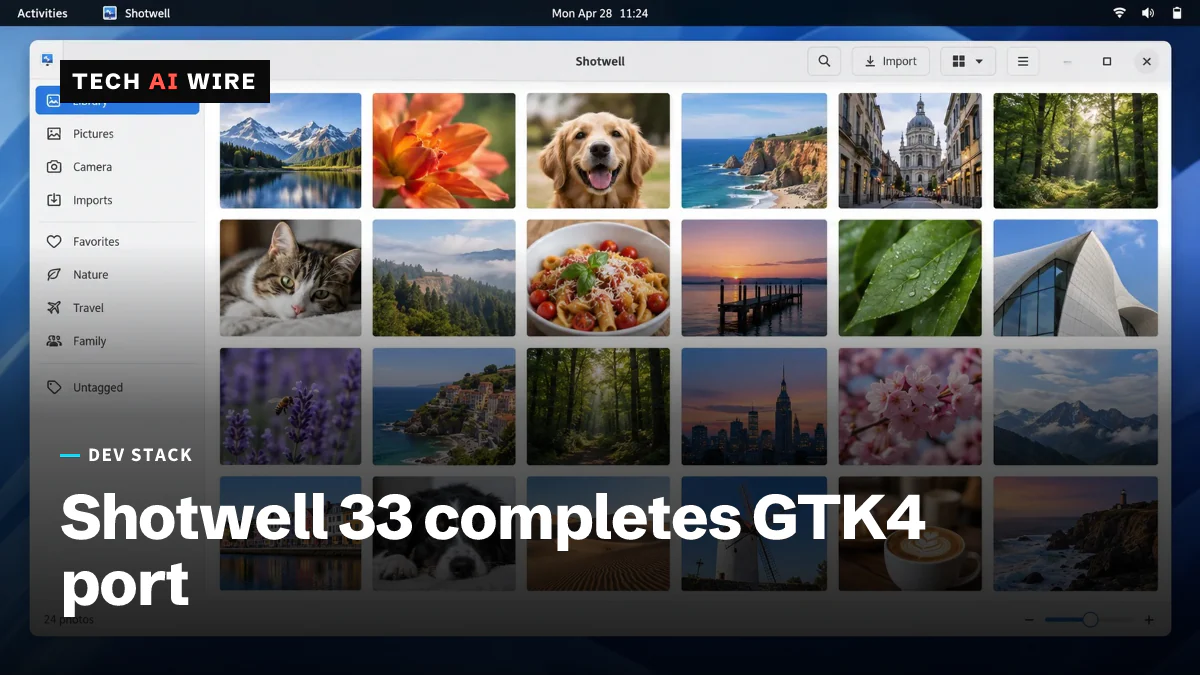The width and height of the screenshot is (1200, 675).
Task: Select the Pictures folder icon in sidebar
Action: point(54,133)
